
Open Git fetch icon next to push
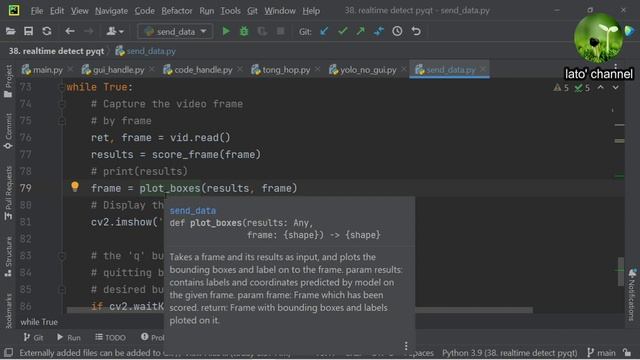(379, 31)
